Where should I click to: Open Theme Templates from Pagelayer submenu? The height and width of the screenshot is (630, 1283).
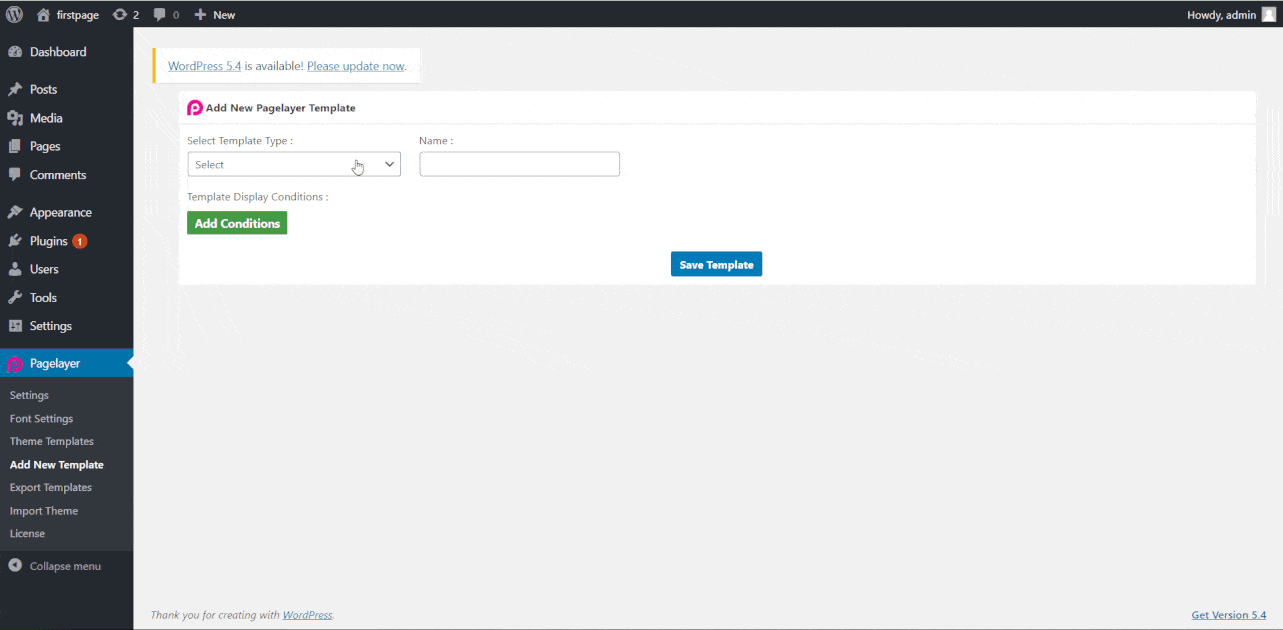point(51,440)
